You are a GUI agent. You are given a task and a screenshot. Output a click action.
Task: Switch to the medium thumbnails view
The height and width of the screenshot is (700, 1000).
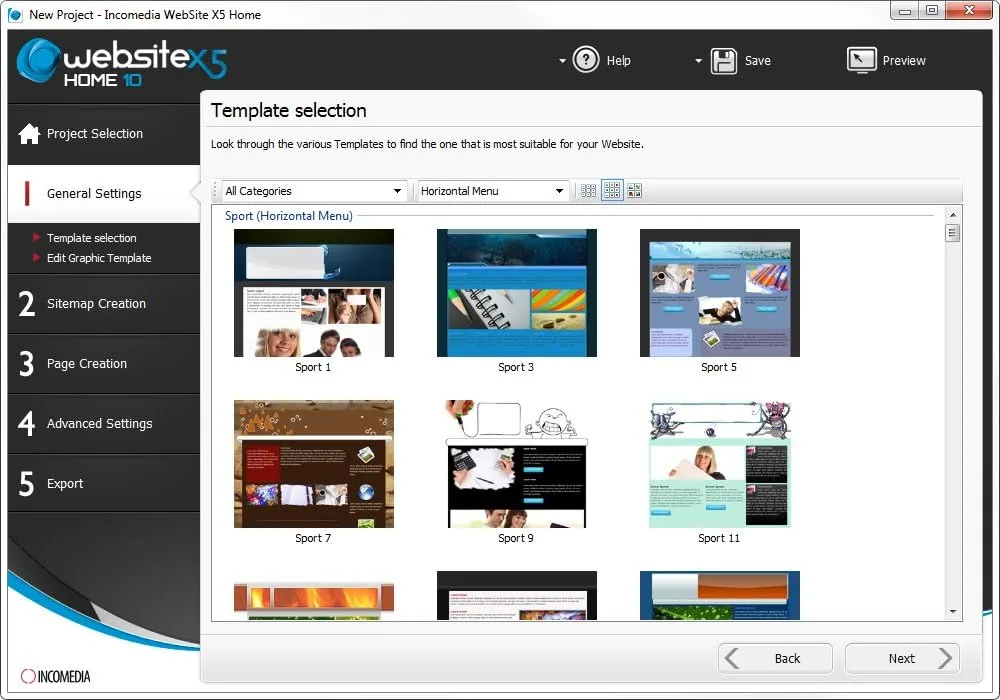click(611, 190)
